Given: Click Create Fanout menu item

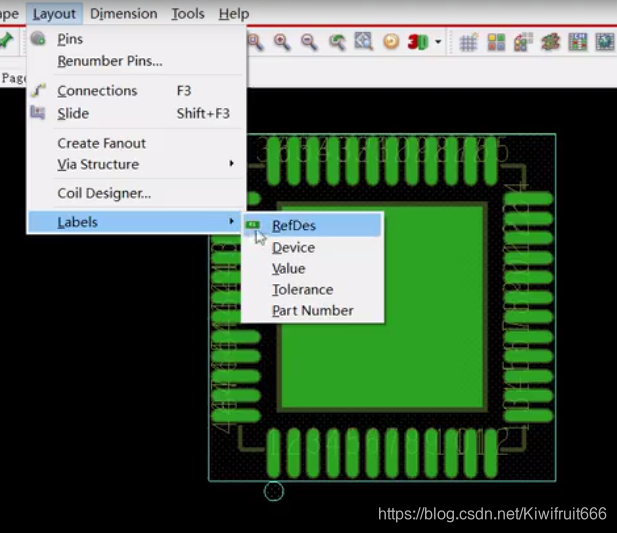Looking at the screenshot, I should 137,143.
